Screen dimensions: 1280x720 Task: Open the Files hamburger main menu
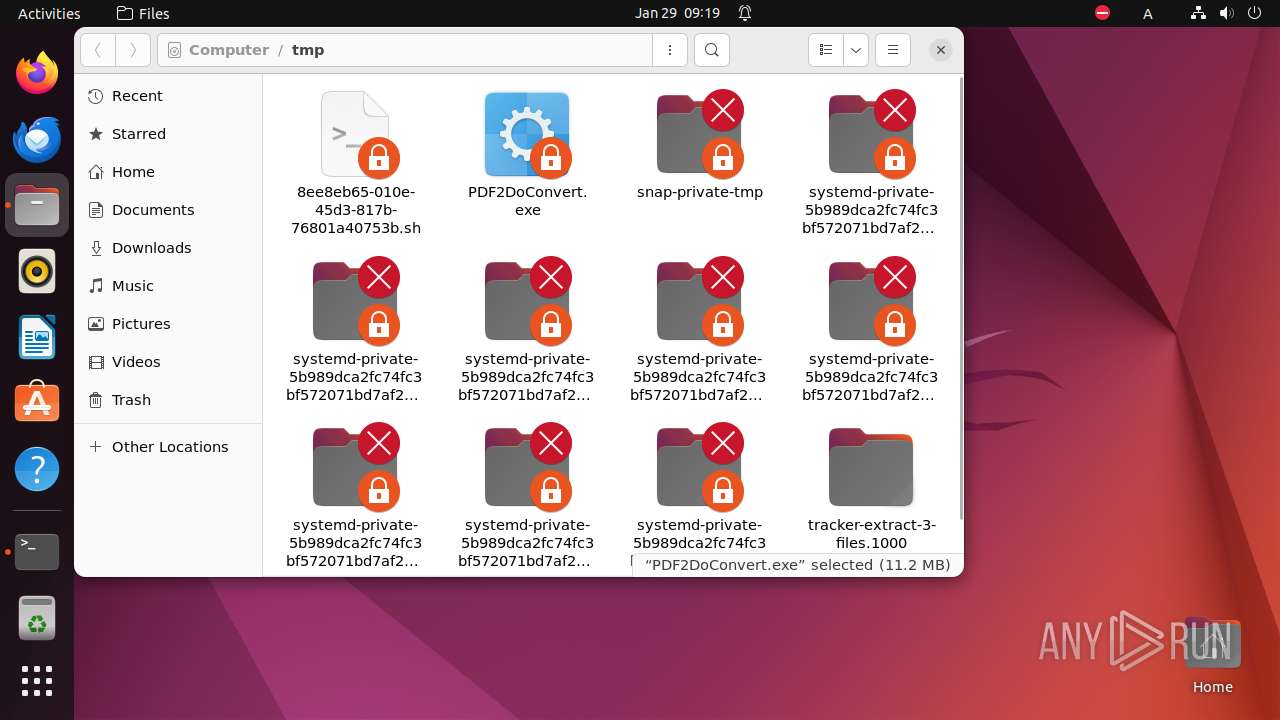click(893, 50)
